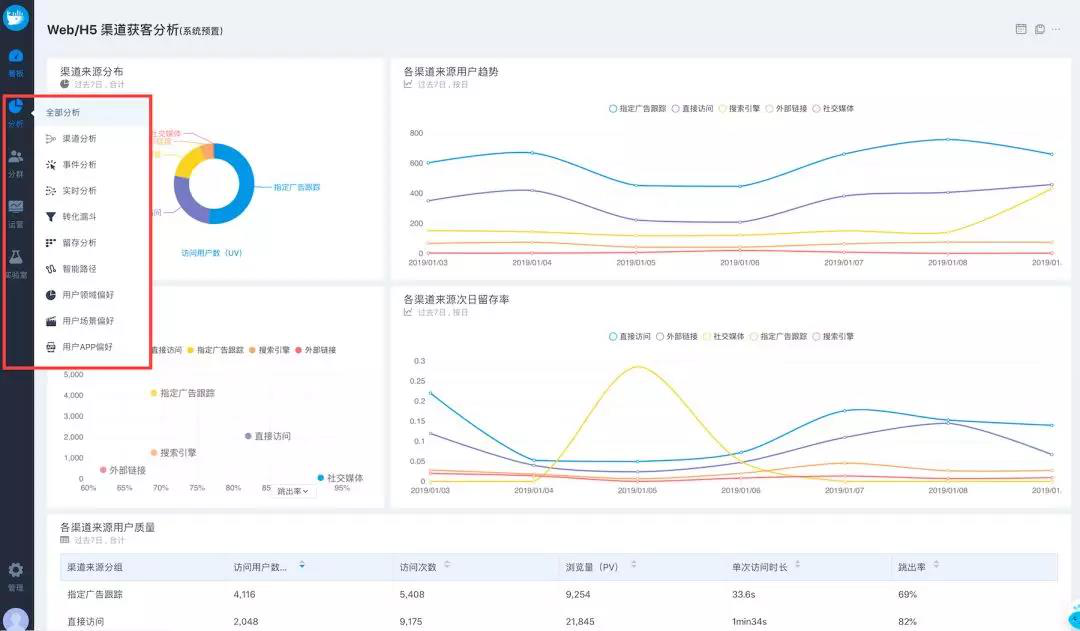Click the calendar icon in top-right header
Screen dimensions: 1080x631
tap(1021, 29)
